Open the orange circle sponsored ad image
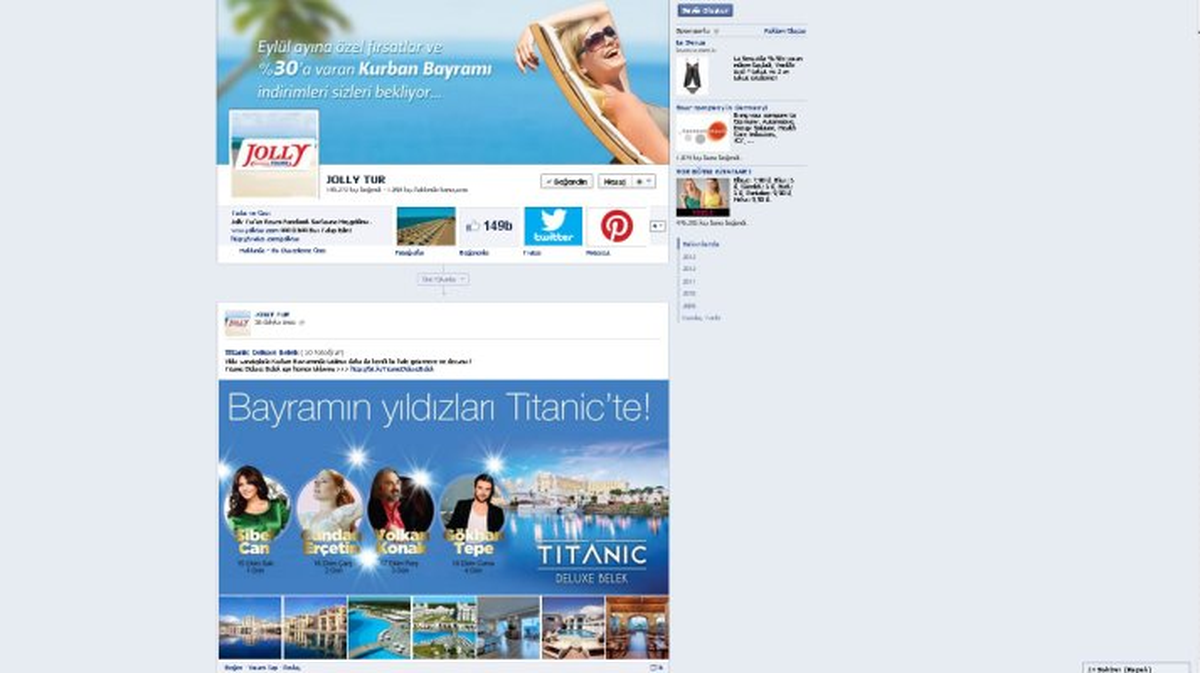The width and height of the screenshot is (1200, 673). (703, 131)
